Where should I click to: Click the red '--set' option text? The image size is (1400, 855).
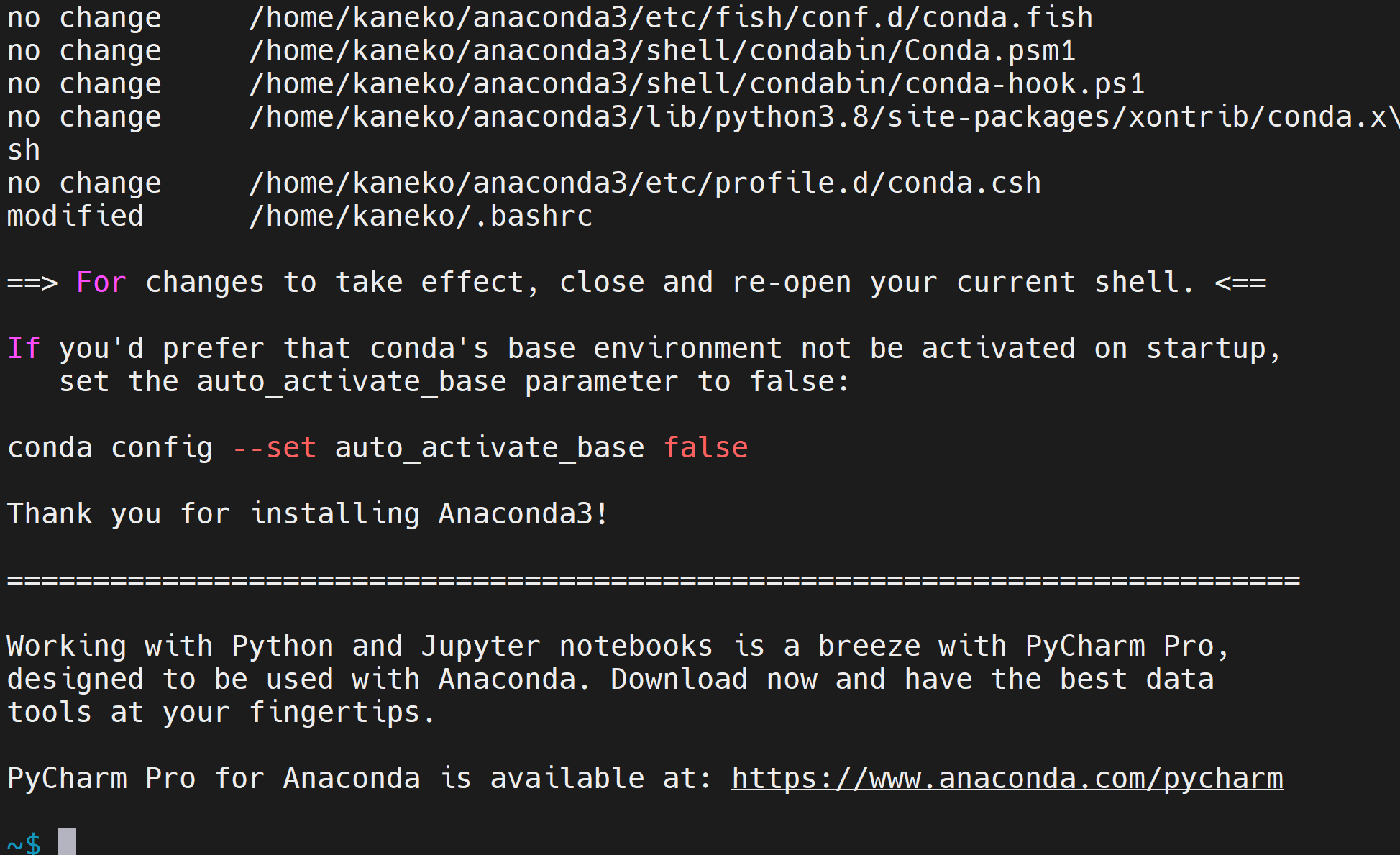pos(274,448)
